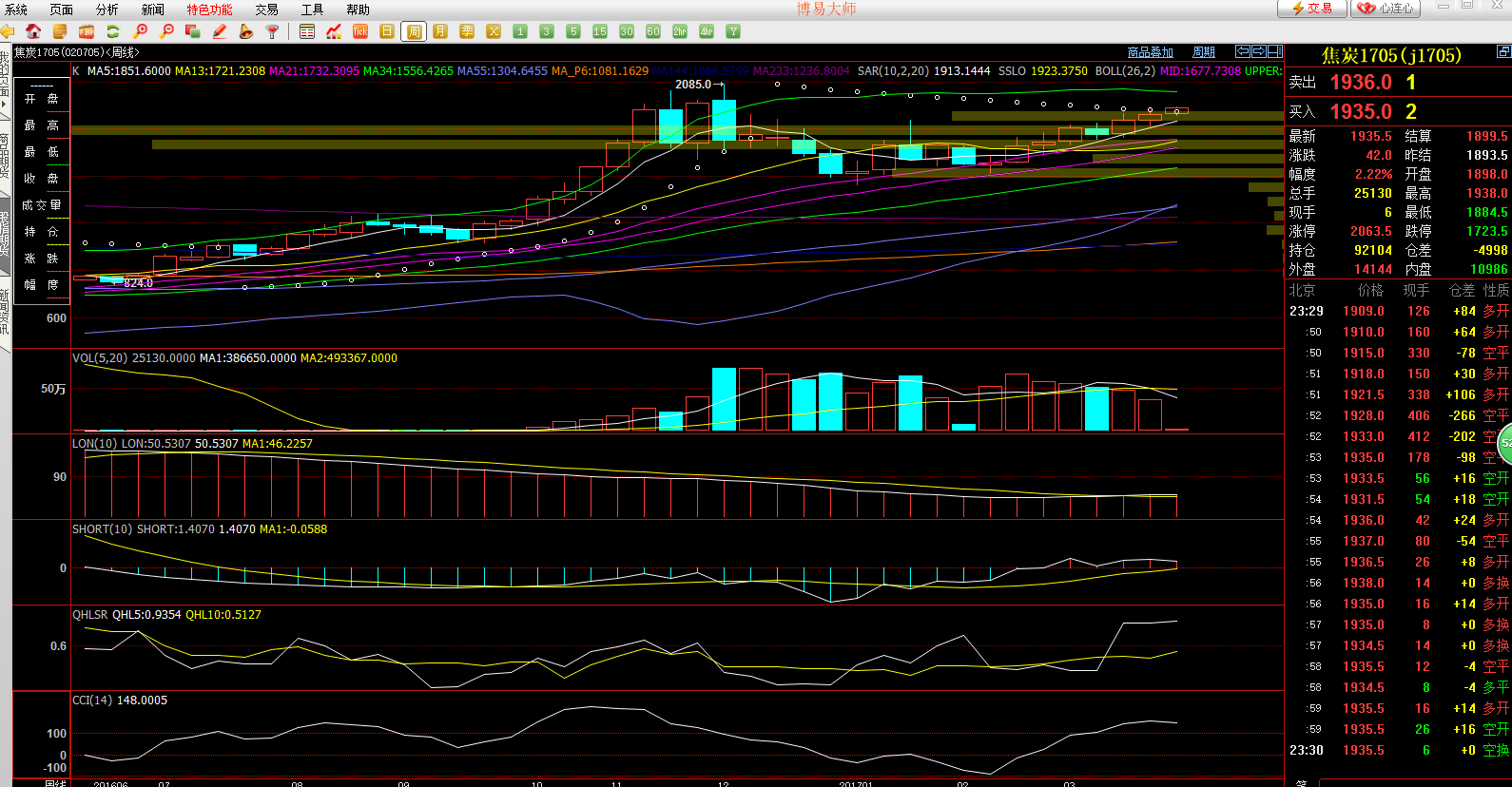Select the 23:29 tick row at 1909.0

(x=1399, y=311)
